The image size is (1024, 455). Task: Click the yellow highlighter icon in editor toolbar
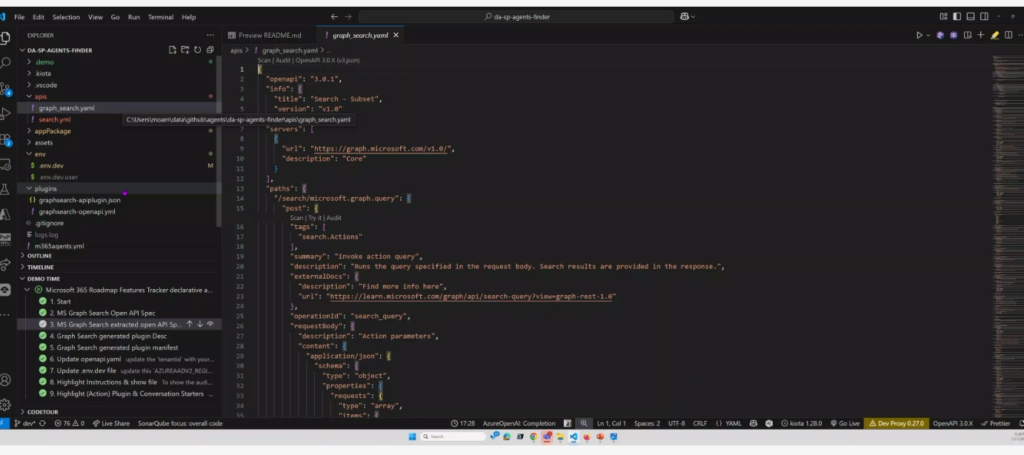(x=995, y=35)
